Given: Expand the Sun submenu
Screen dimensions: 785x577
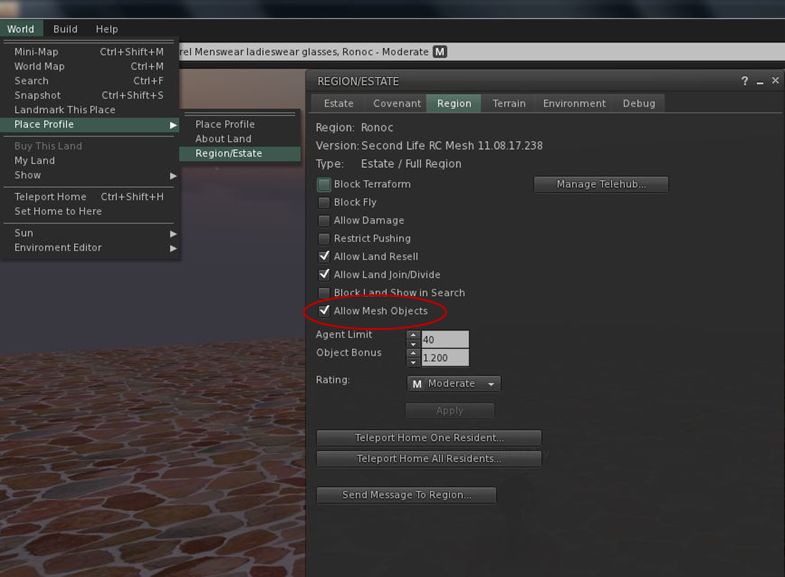Looking at the screenshot, I should click(90, 233).
